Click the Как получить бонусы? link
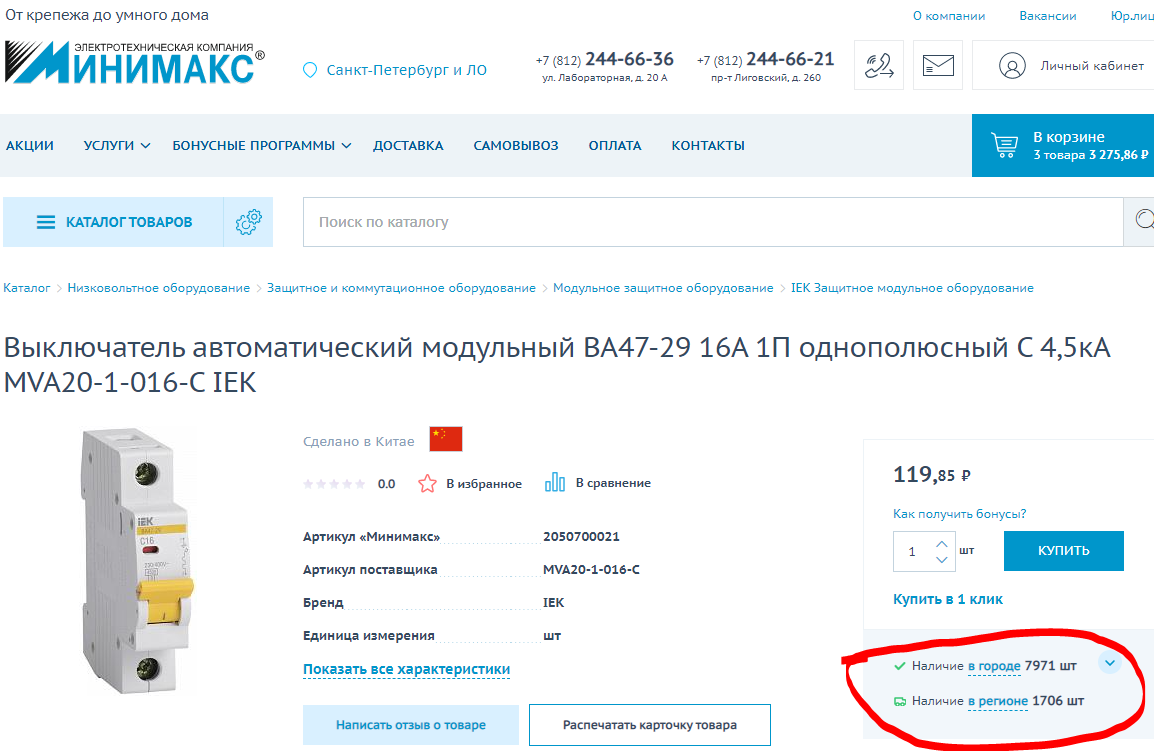The height and width of the screenshot is (751, 1154). 959,514
